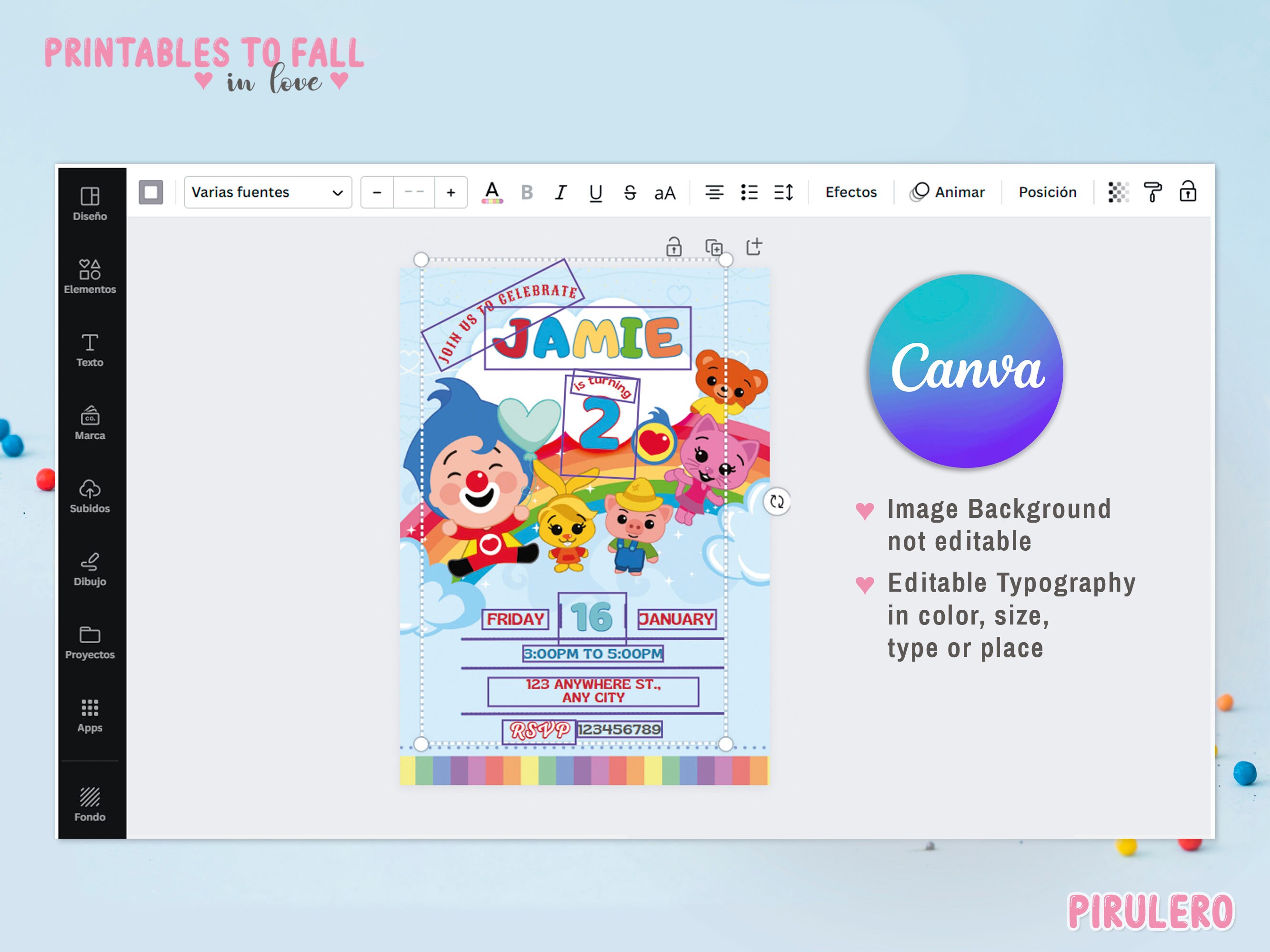This screenshot has height=952, width=1270.
Task: Toggle uppercase aA formatting
Action: [x=665, y=193]
